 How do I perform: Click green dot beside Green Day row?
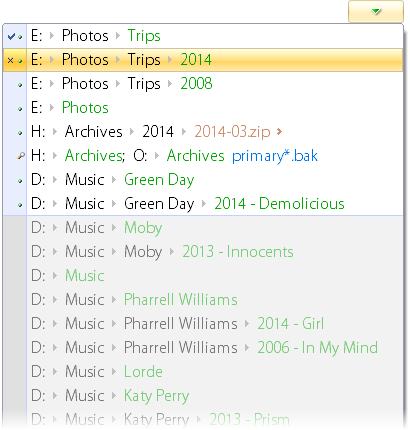(20, 181)
